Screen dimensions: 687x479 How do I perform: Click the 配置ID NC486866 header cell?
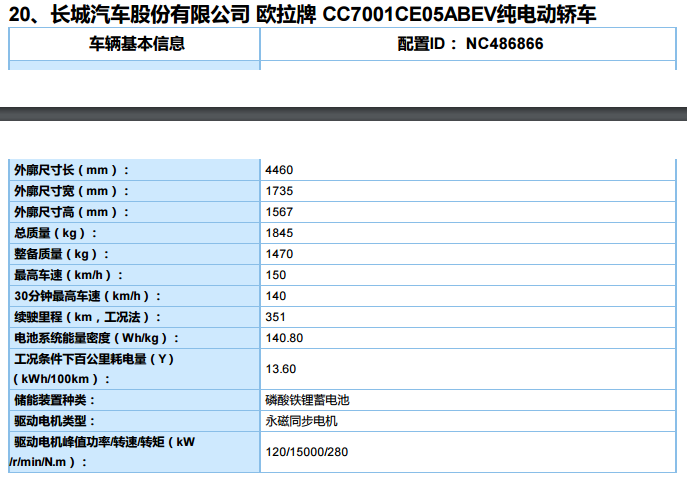[x=468, y=44]
